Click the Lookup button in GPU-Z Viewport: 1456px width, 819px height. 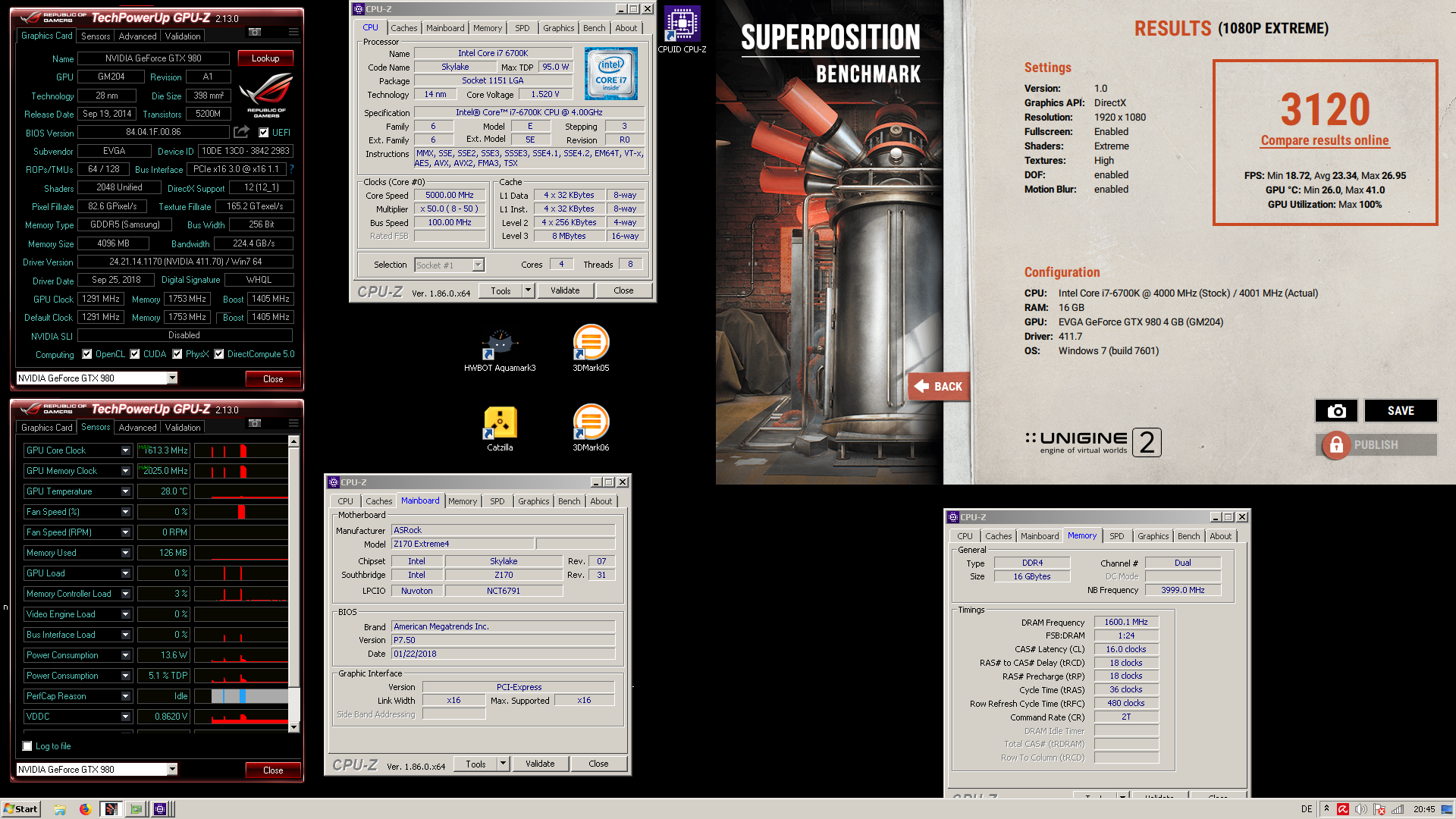click(x=265, y=58)
